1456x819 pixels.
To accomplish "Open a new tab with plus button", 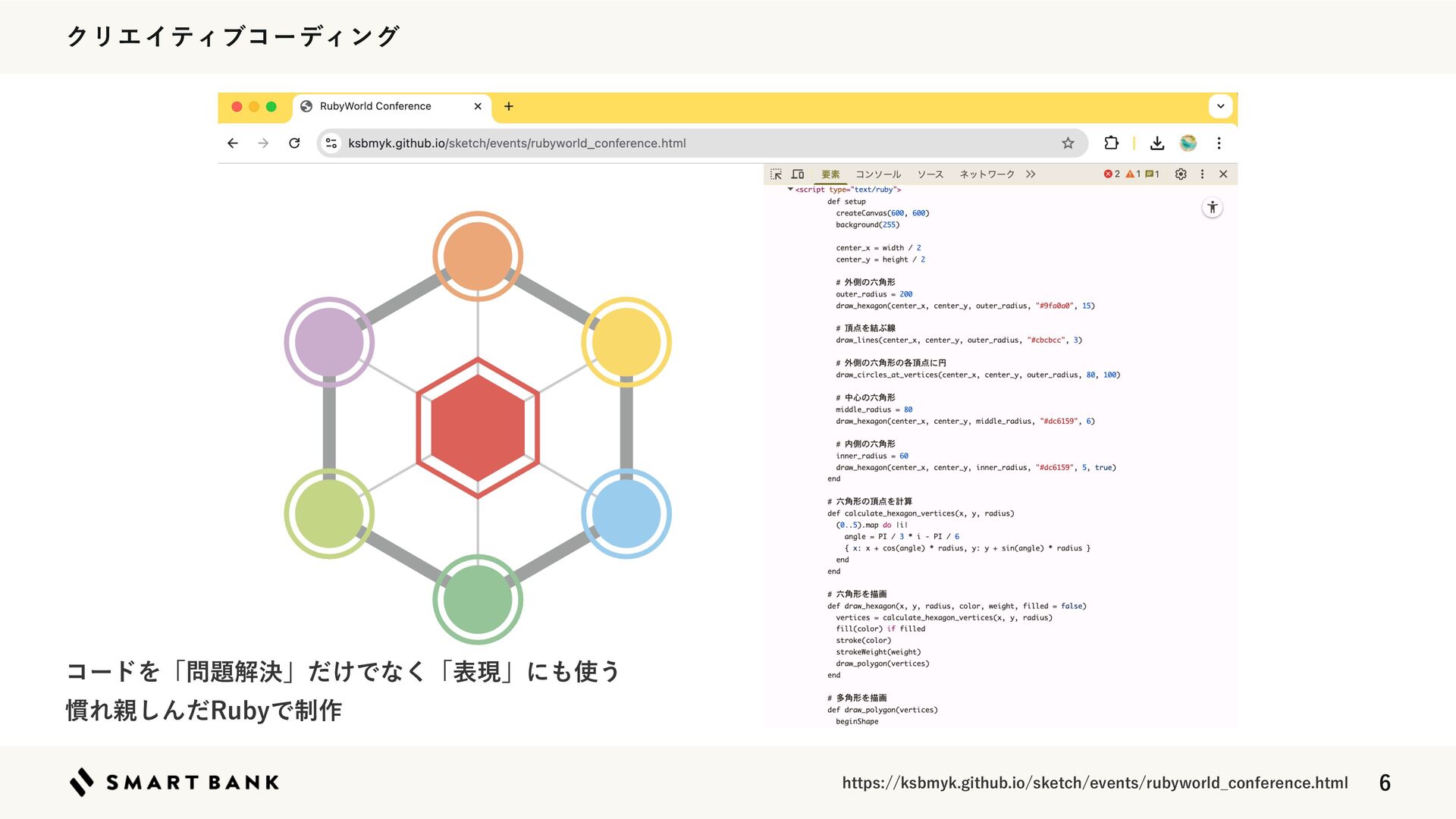I will (x=509, y=106).
